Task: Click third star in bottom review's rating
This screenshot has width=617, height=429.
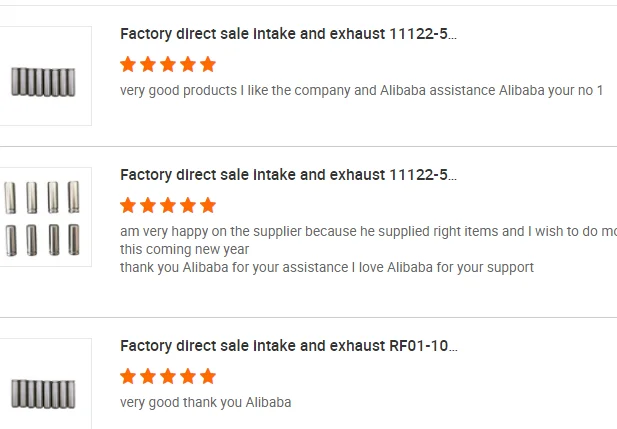Action: tap(168, 376)
